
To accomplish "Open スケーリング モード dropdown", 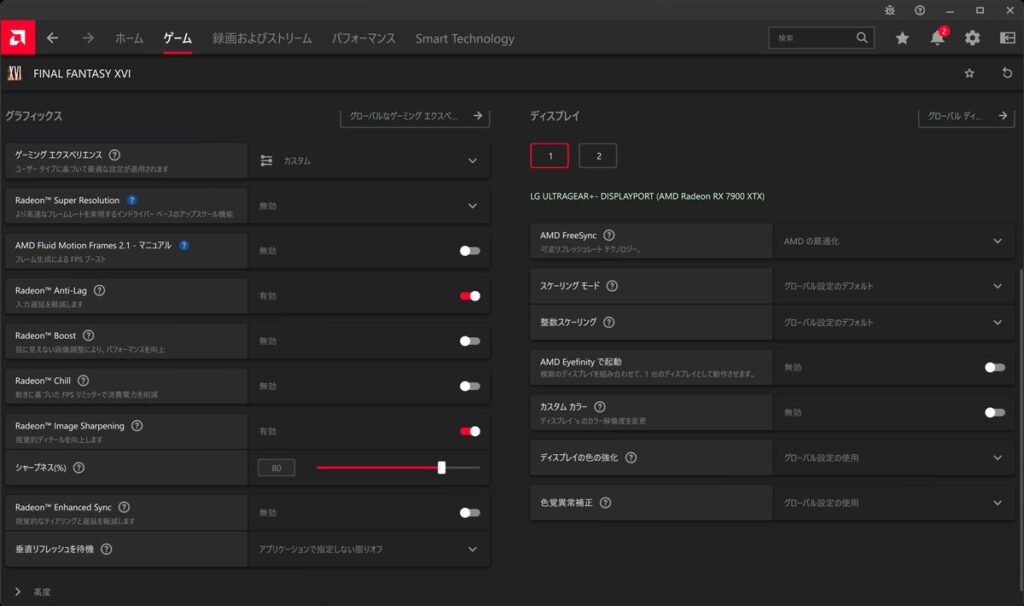I will [x=893, y=286].
